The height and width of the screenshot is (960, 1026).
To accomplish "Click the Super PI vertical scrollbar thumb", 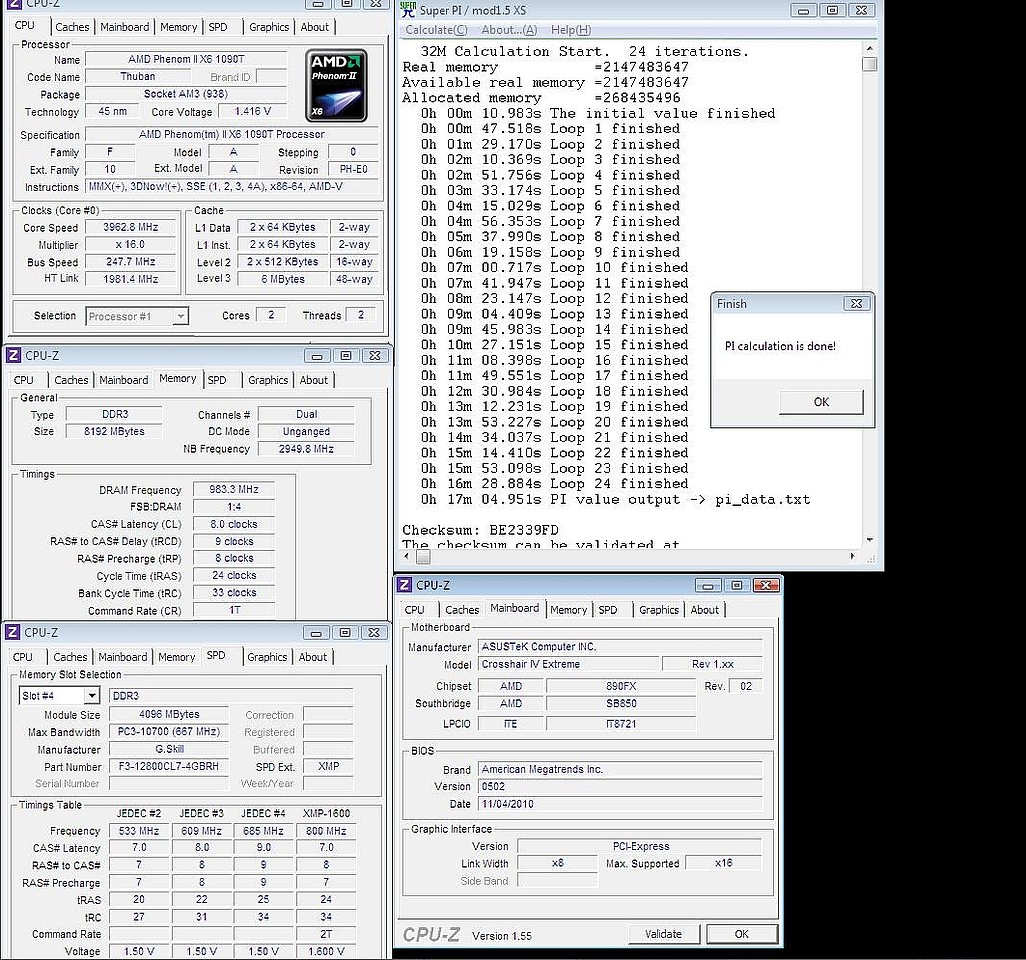I will pos(870,64).
